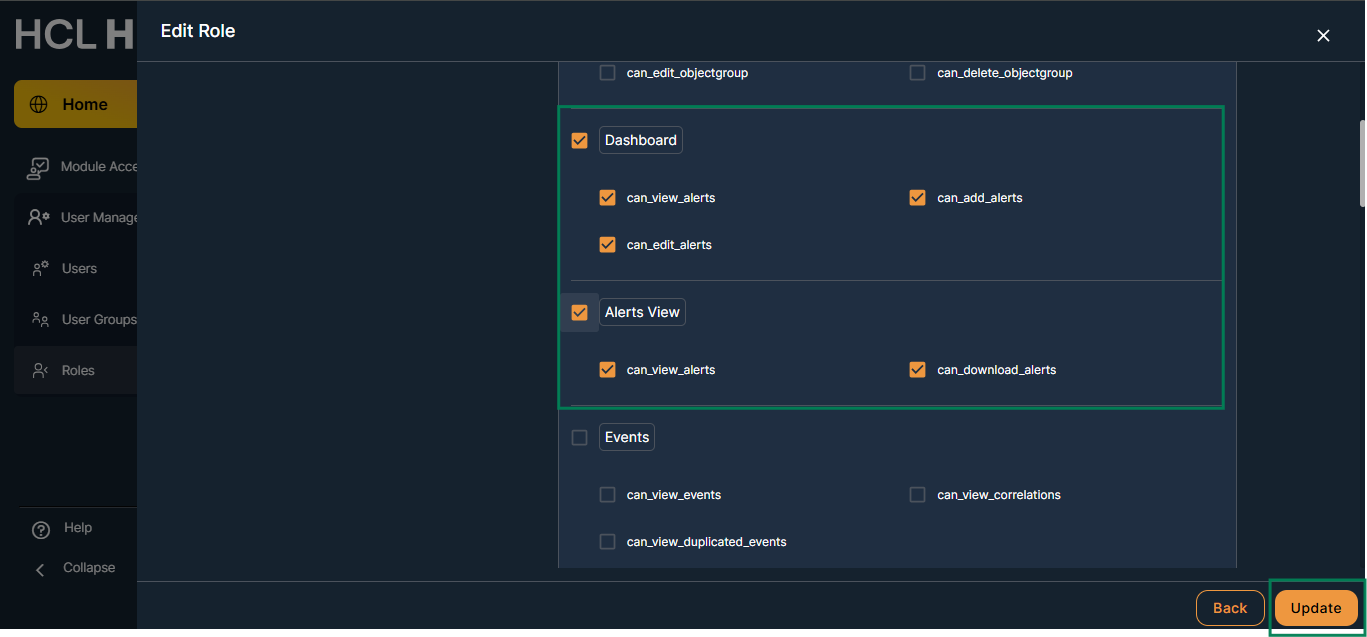Check the can_edit_objectgroup permission
This screenshot has height=637, width=1367.
point(607,73)
